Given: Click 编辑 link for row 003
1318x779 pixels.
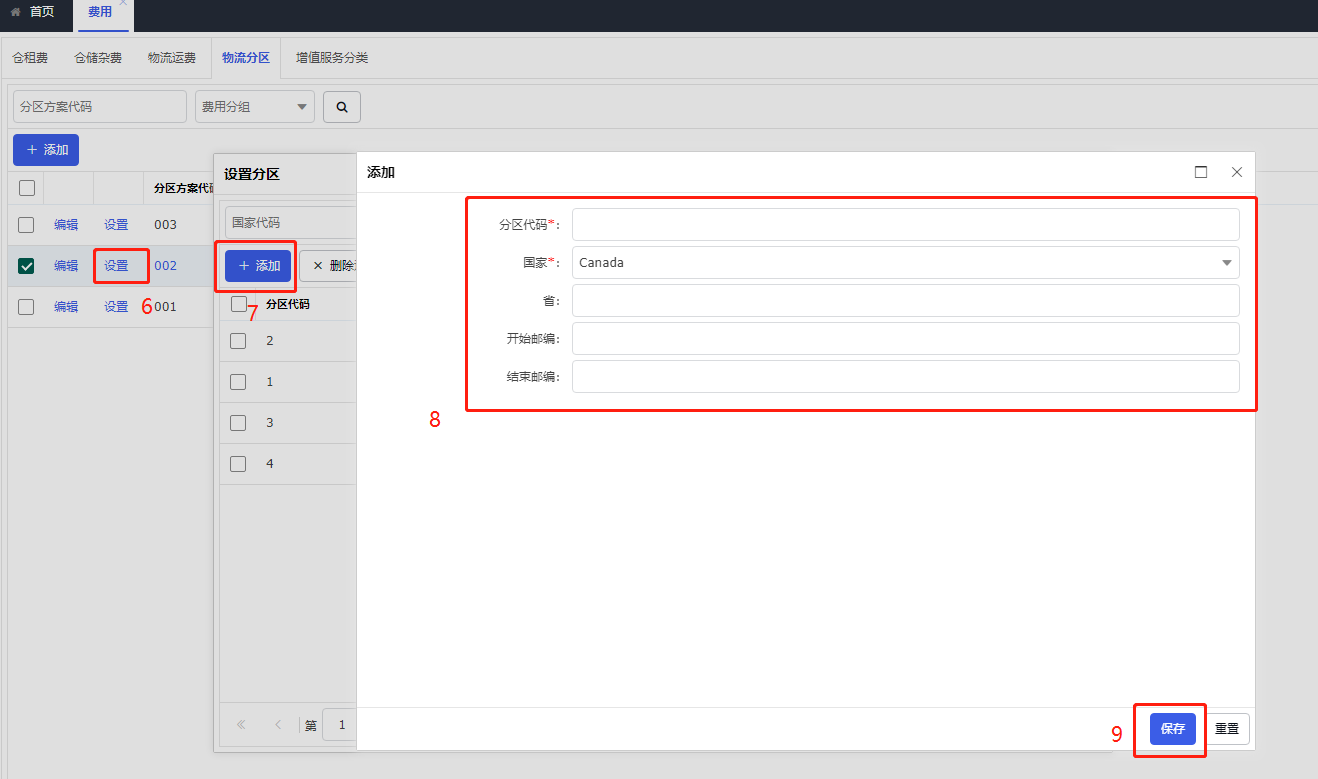Looking at the screenshot, I should point(66,225).
